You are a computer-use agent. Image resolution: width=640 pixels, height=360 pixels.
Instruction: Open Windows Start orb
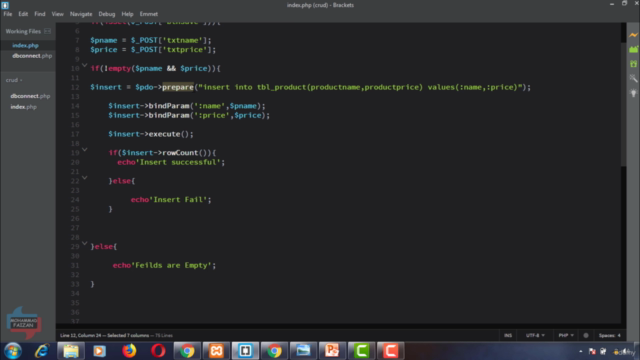pos(13,351)
